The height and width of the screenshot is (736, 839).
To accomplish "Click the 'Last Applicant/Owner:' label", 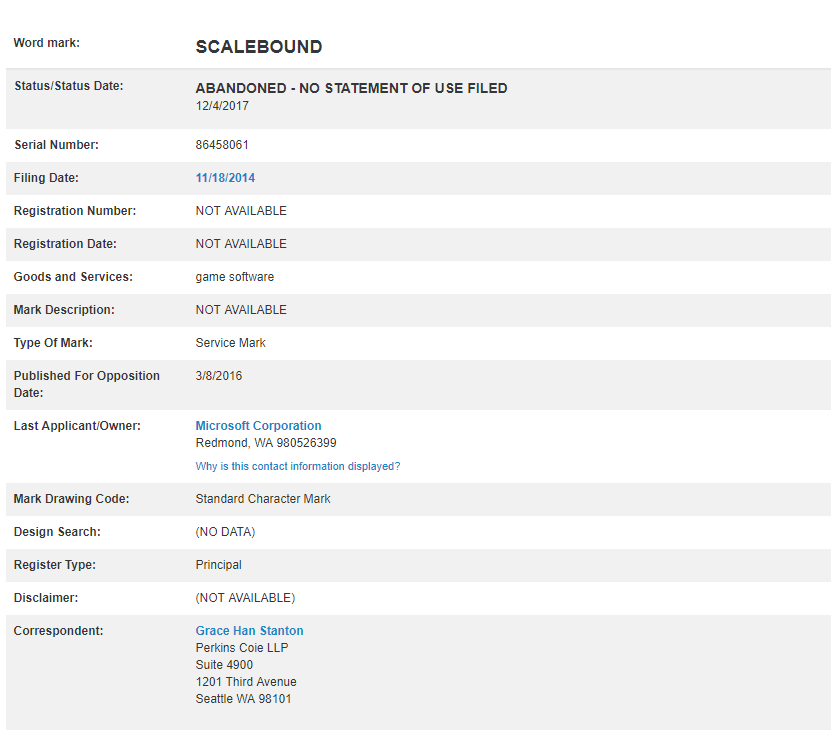I will [x=77, y=426].
